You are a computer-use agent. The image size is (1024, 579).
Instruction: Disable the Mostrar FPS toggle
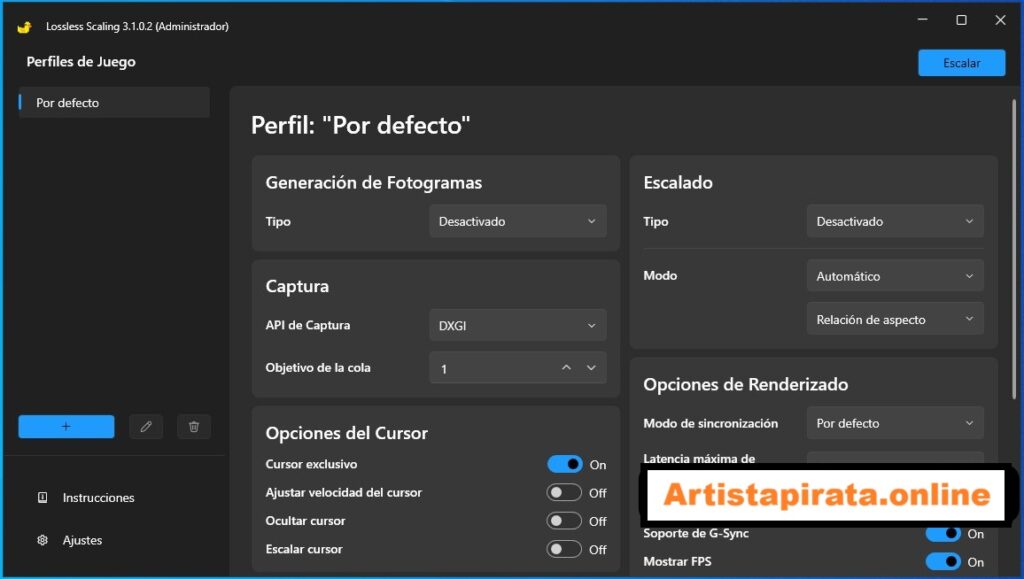point(943,561)
